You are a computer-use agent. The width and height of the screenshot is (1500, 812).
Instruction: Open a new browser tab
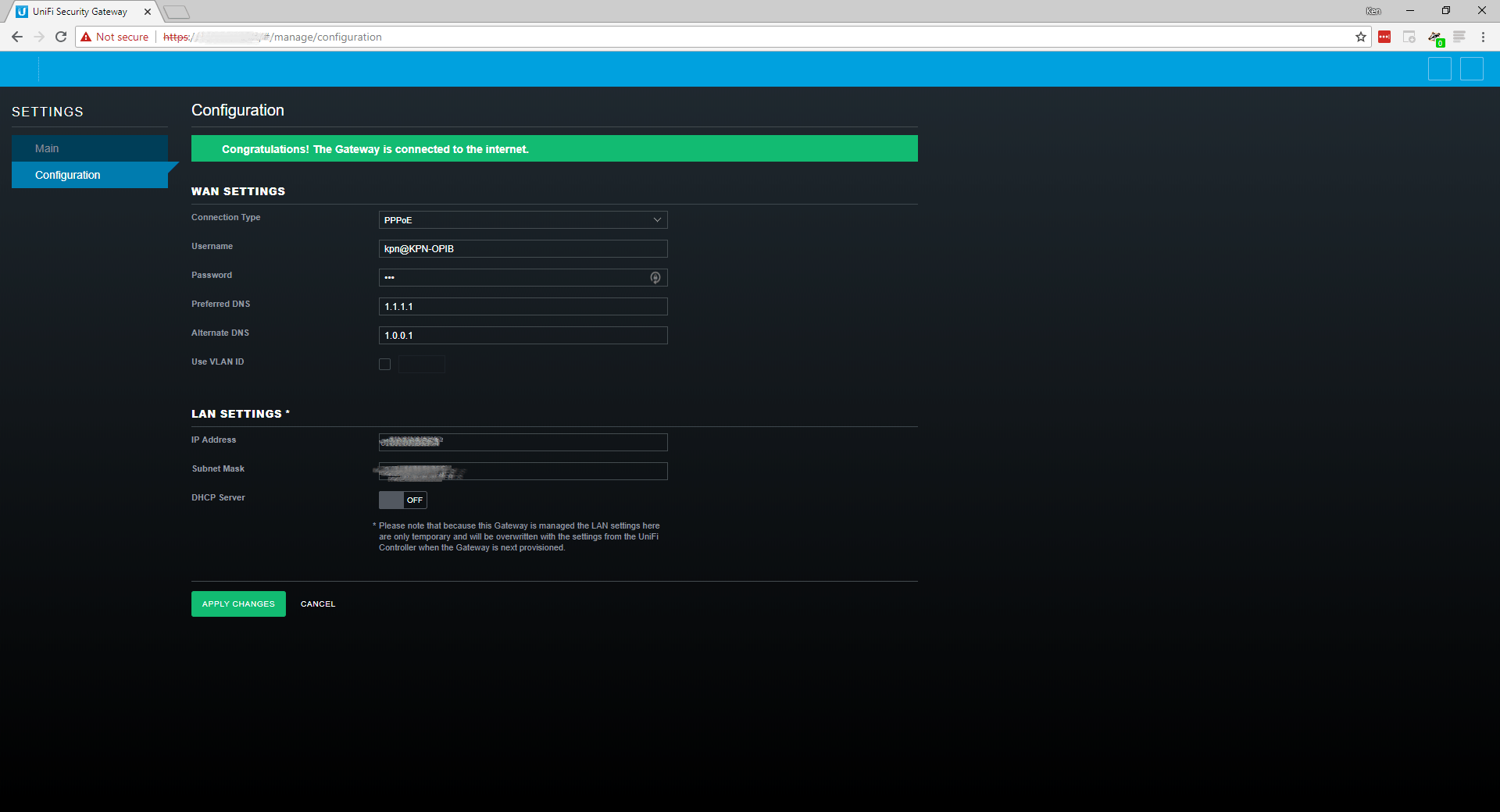click(177, 12)
